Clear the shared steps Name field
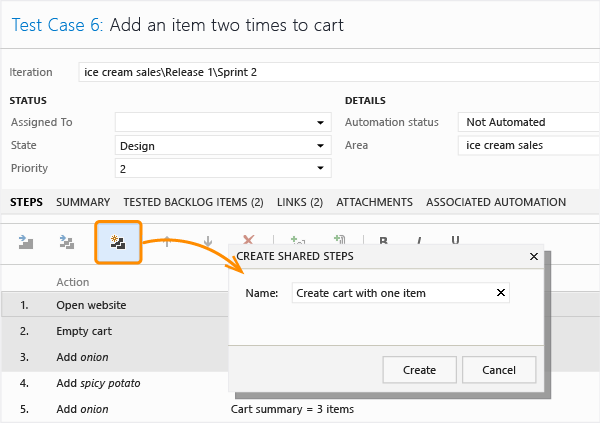The image size is (600, 423). coord(501,293)
